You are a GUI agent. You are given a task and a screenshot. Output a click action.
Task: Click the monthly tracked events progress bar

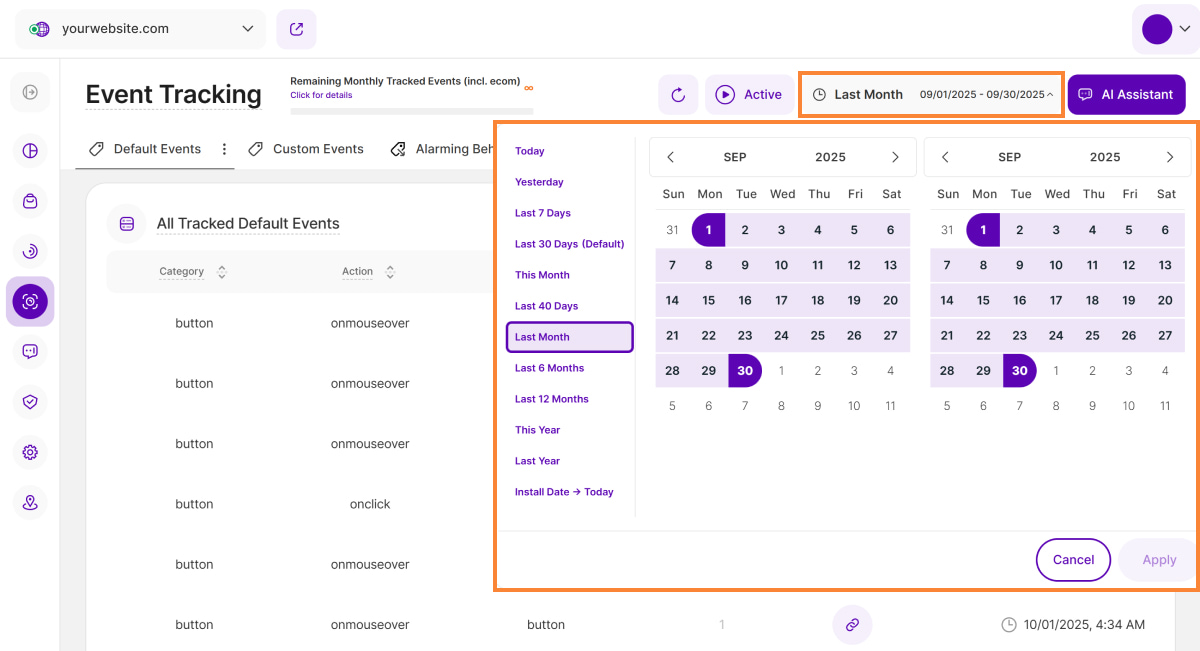coord(411,111)
